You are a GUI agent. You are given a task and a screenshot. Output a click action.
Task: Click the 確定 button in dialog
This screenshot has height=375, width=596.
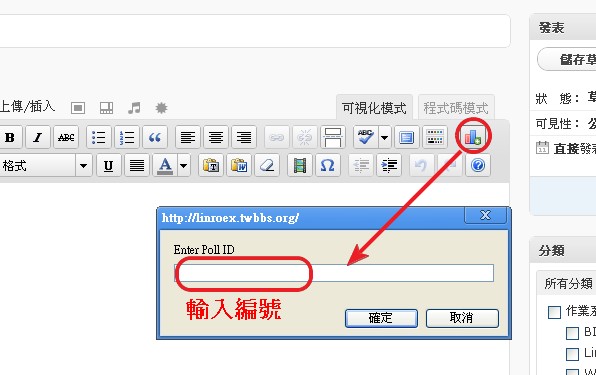(381, 318)
